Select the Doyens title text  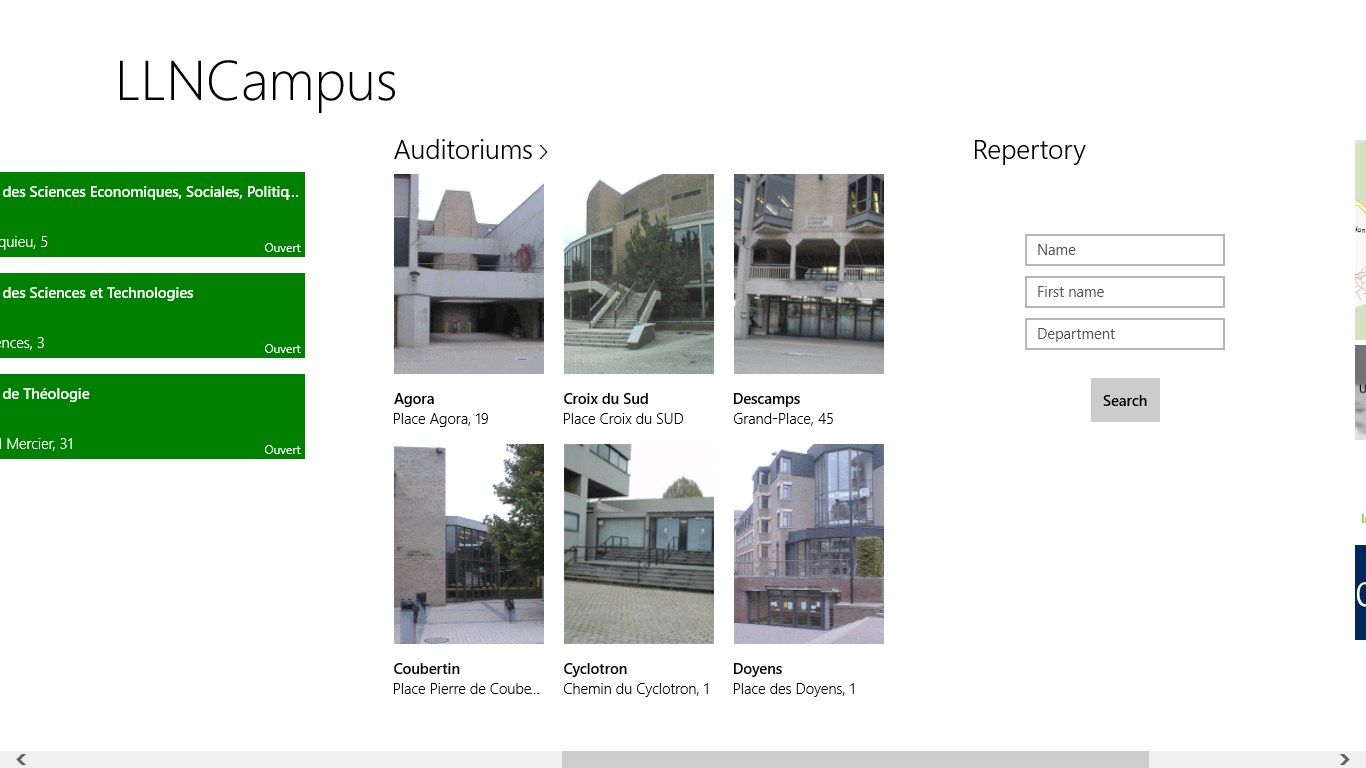758,669
